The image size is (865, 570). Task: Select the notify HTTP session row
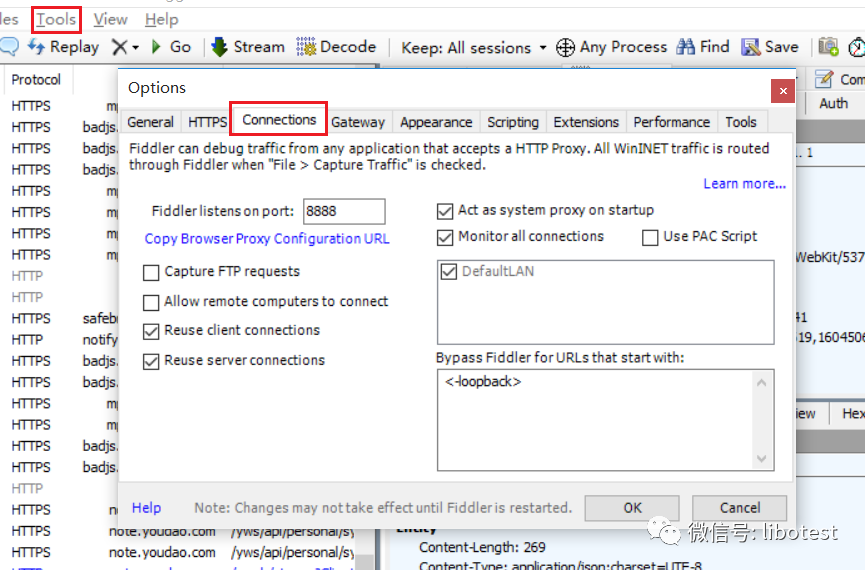[60, 340]
